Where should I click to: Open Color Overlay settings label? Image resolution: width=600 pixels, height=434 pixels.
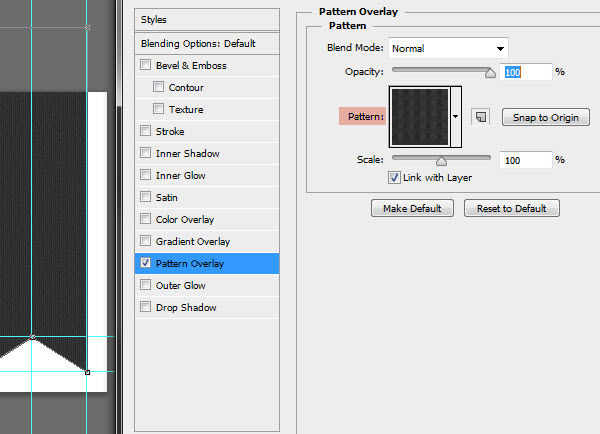click(185, 220)
